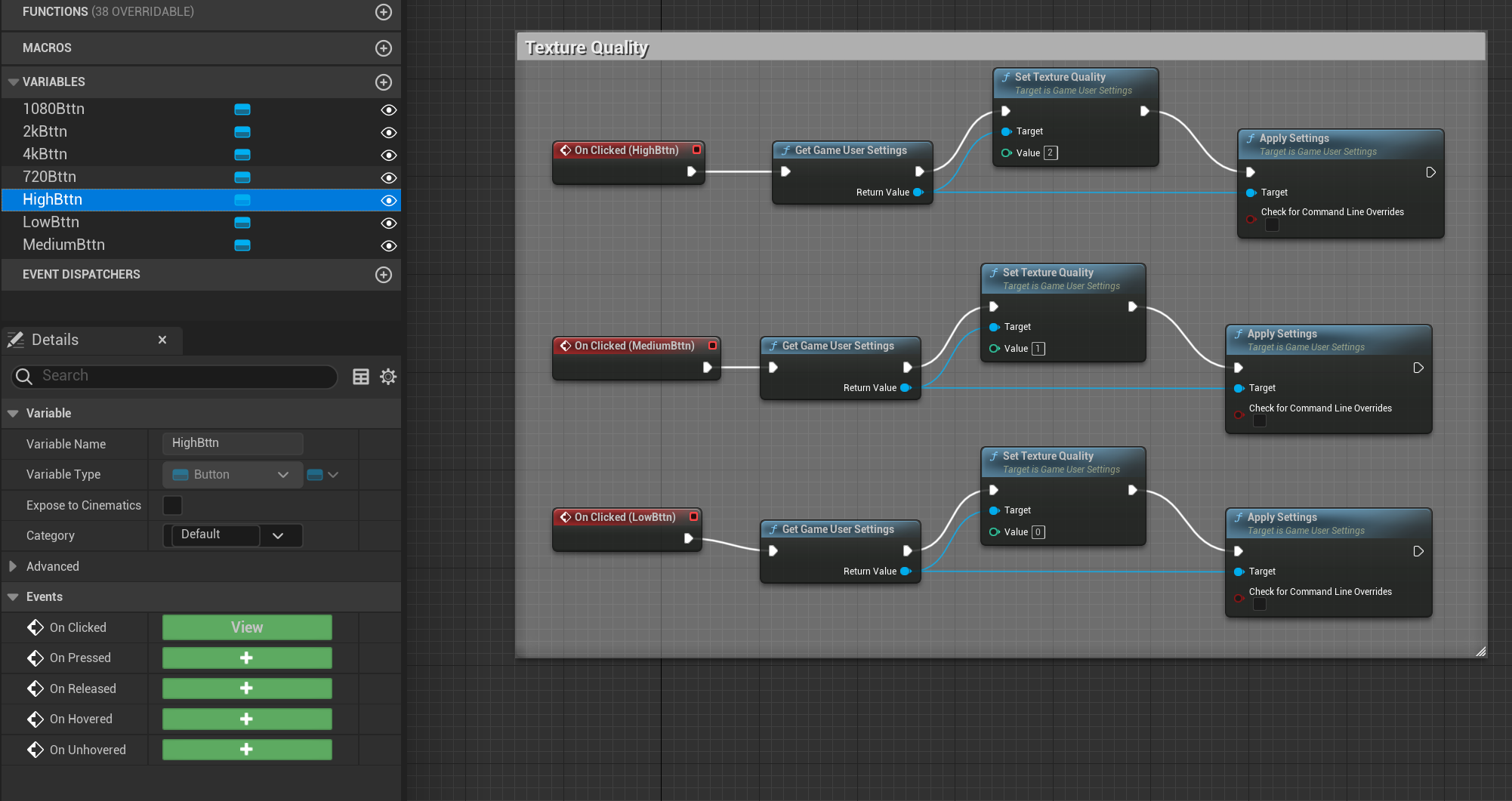Add a new variable with plus icon
The image size is (1512, 801).
coord(384,82)
